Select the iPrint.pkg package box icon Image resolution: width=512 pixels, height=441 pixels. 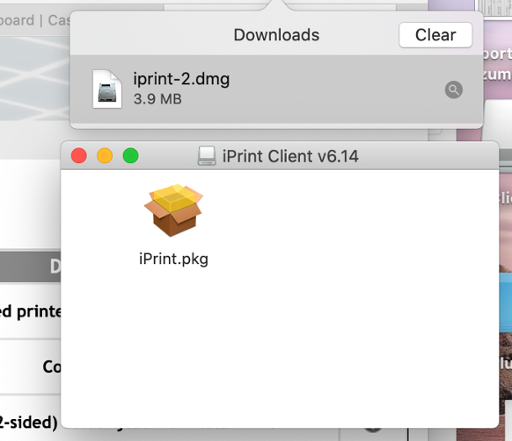[x=173, y=210]
